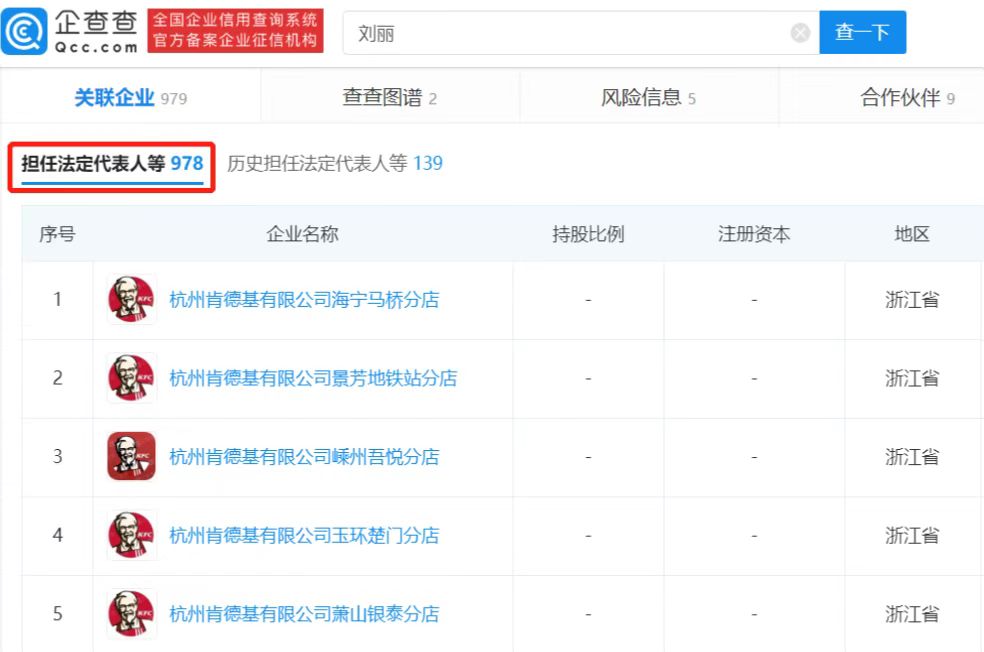984x652 pixels.
Task: Click 浙江省 in the 萧山银泰分店 row
Action: coord(912,614)
